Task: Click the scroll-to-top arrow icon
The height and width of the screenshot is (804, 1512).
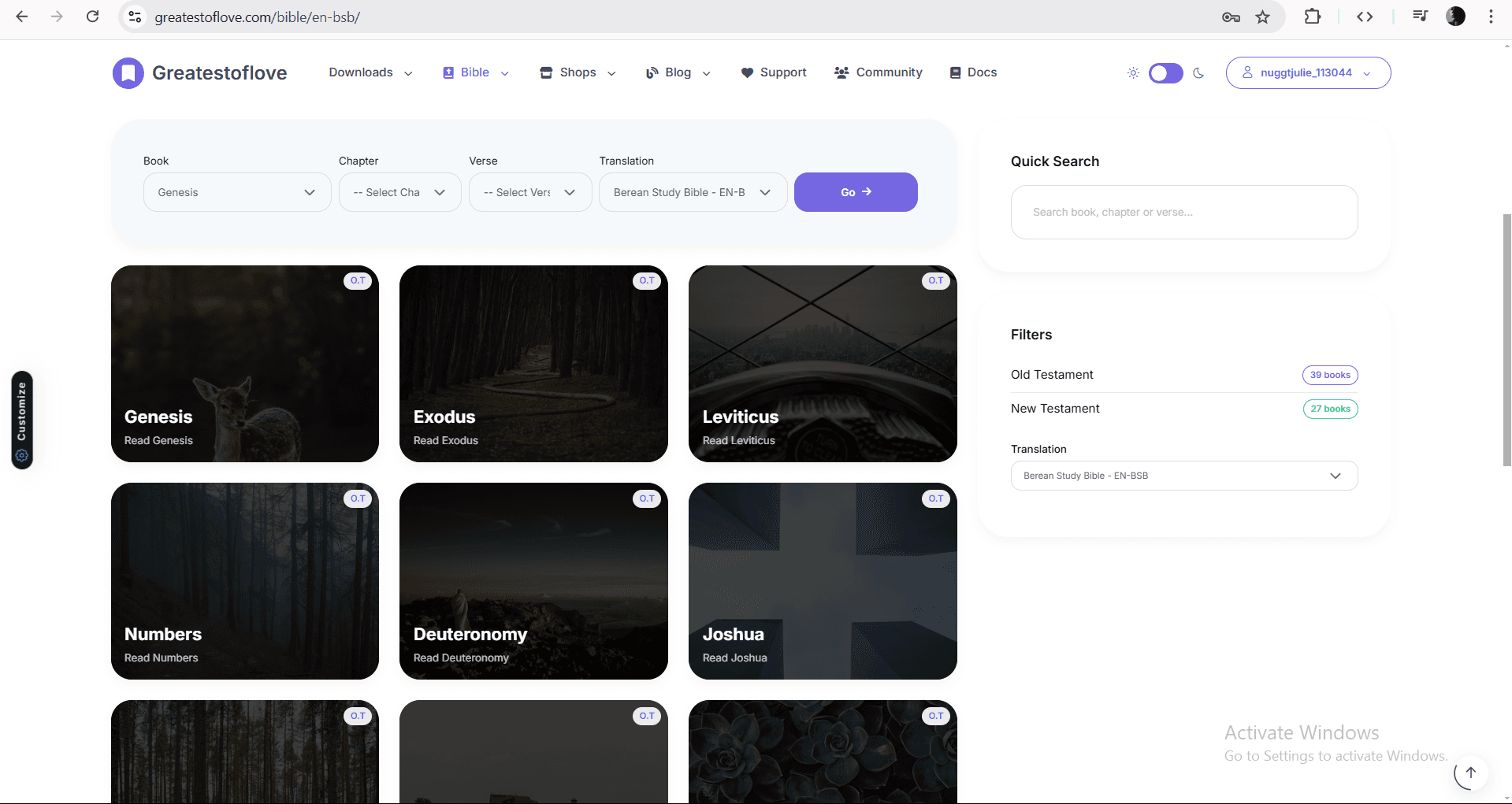Action: (x=1470, y=773)
